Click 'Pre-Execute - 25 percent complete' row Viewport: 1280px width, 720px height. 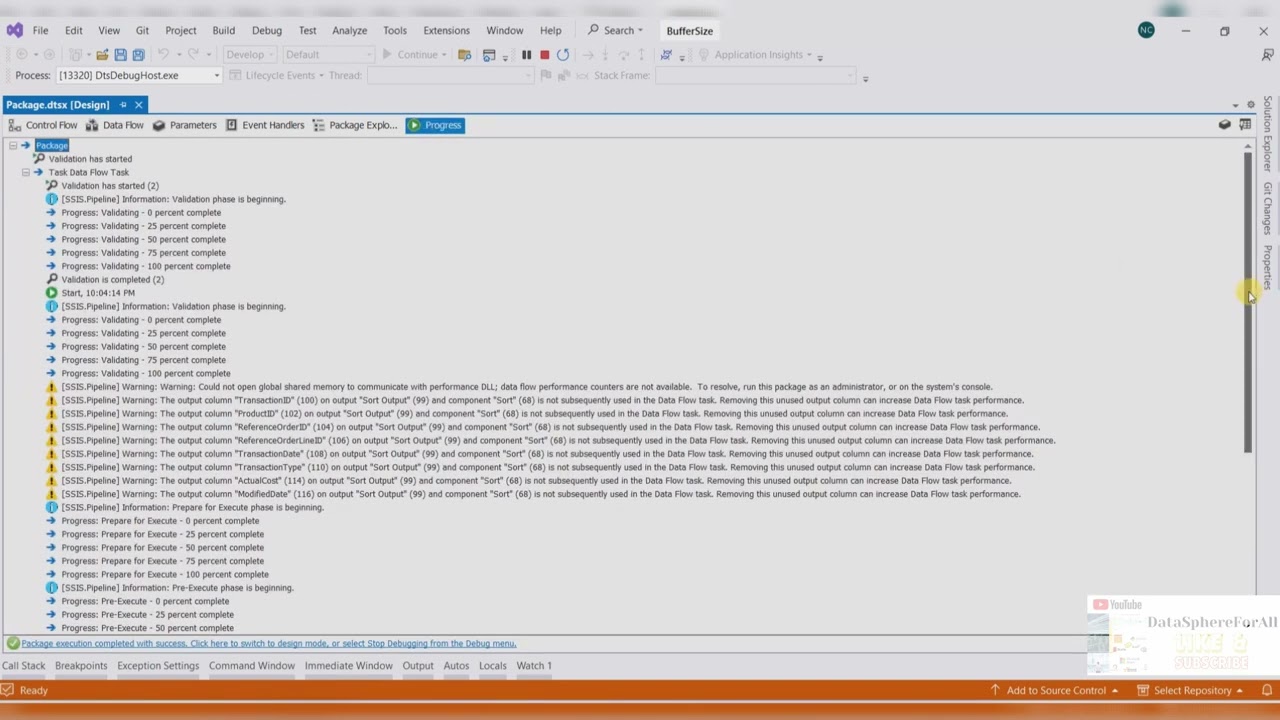point(147,615)
